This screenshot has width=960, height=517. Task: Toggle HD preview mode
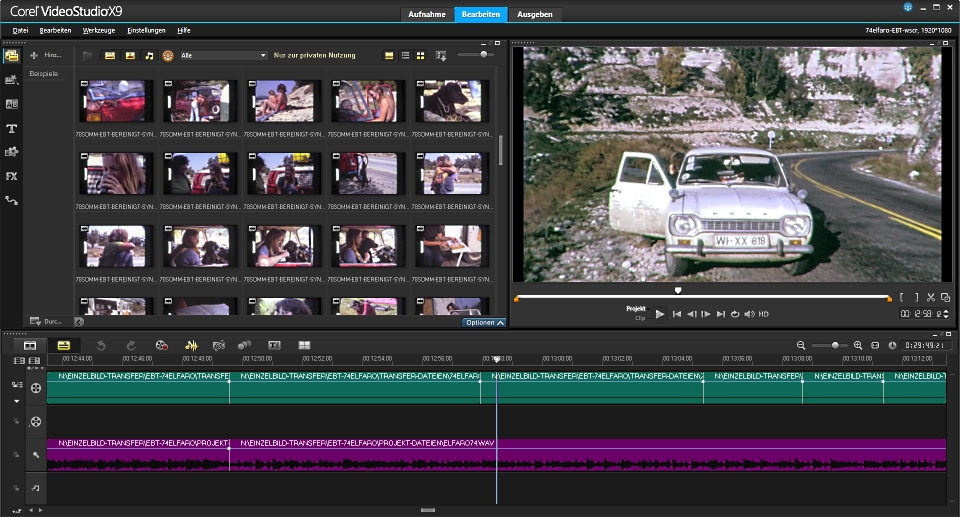click(763, 314)
